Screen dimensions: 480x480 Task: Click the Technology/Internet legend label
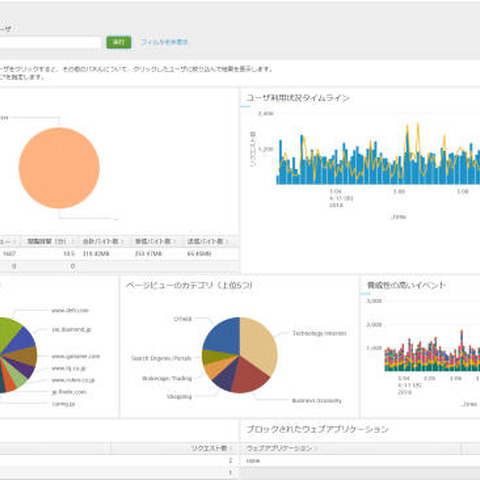(319, 333)
